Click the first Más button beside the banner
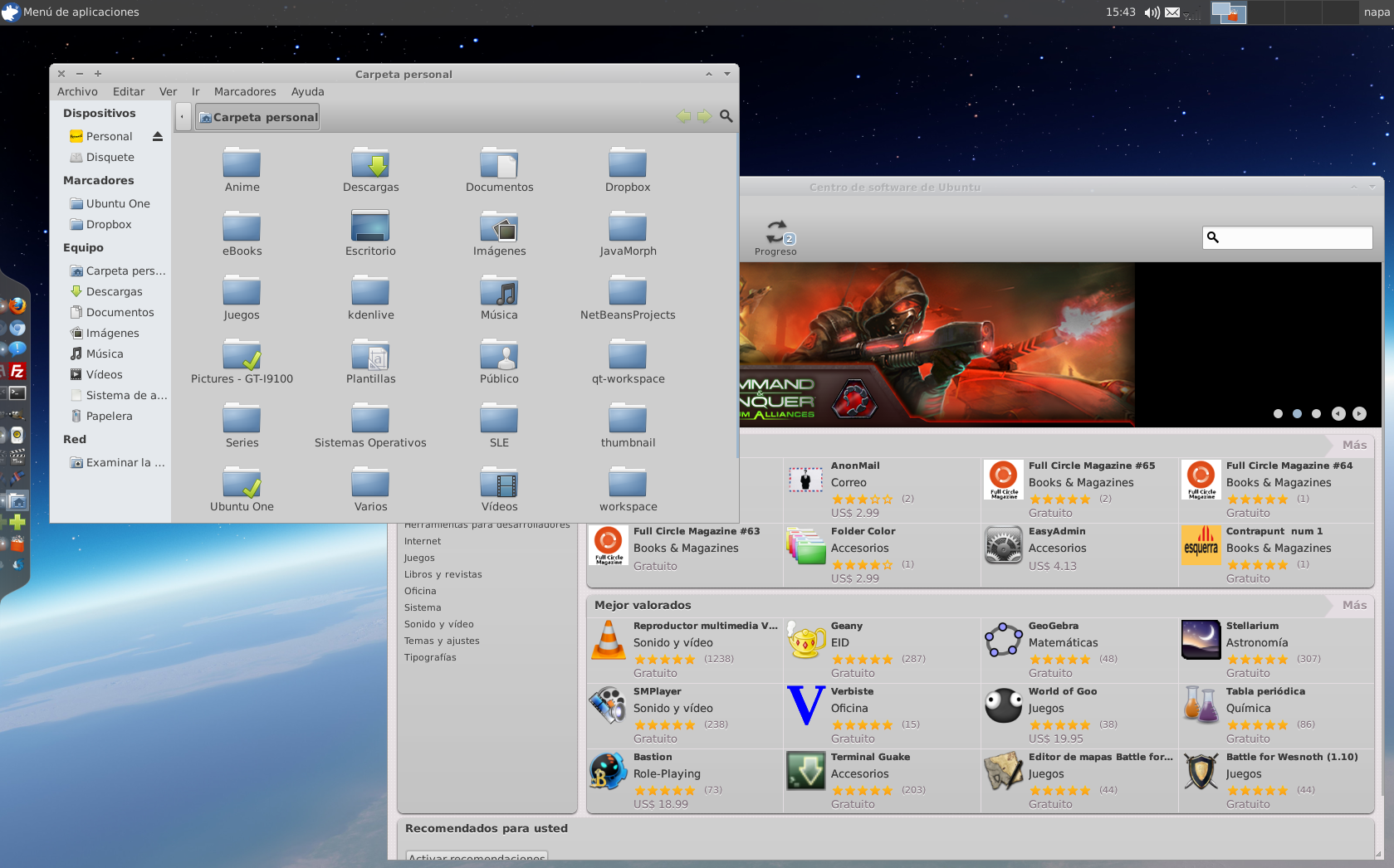 [1354, 445]
